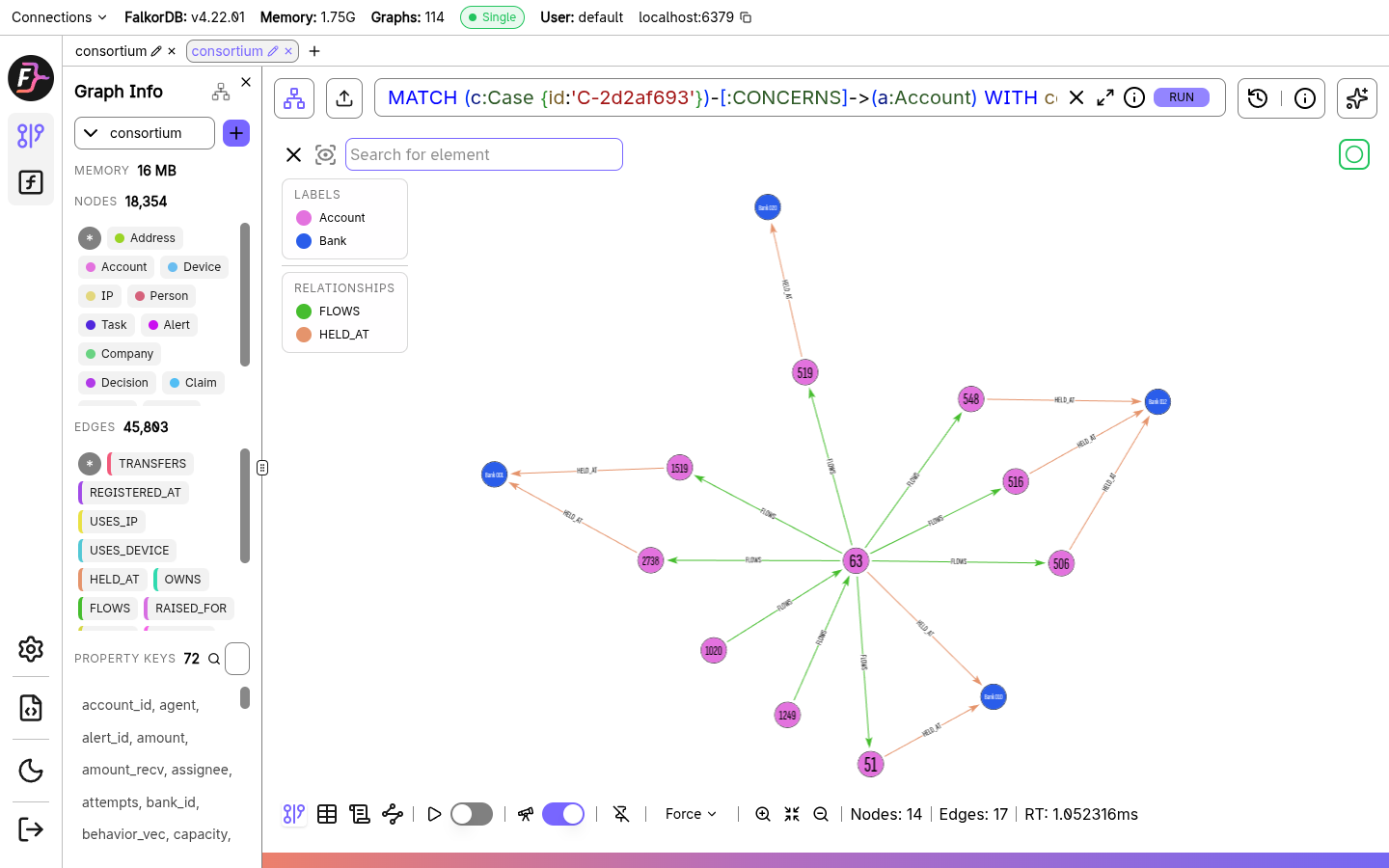Create a new graph with plus button
The height and width of the screenshot is (868, 1389).
236,133
